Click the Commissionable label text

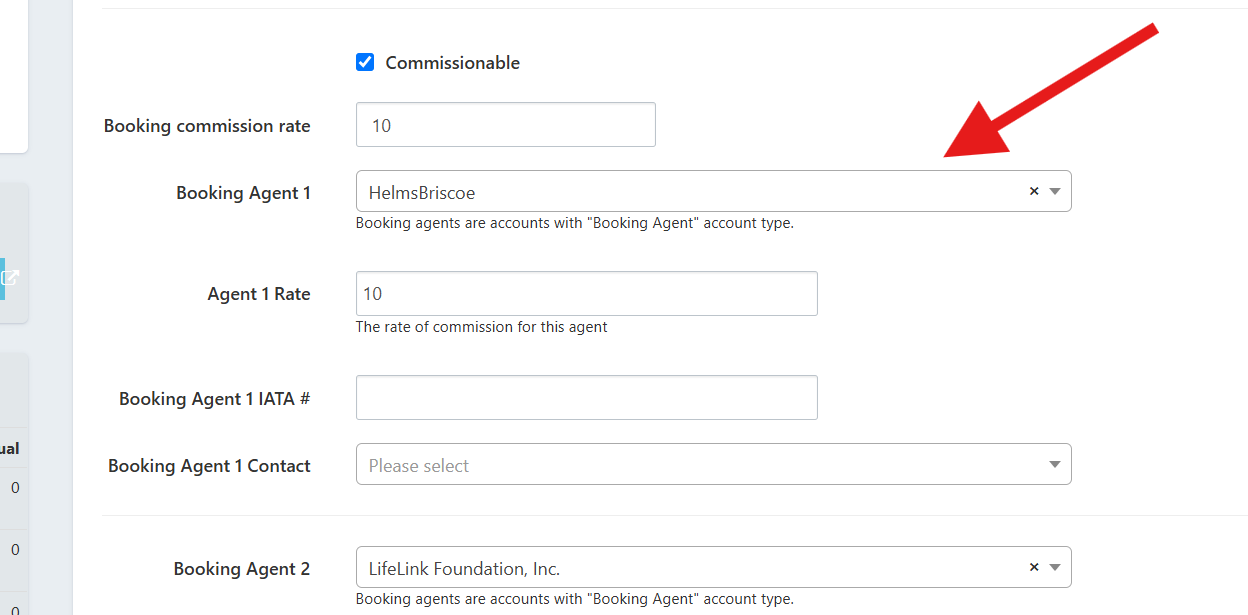452,63
